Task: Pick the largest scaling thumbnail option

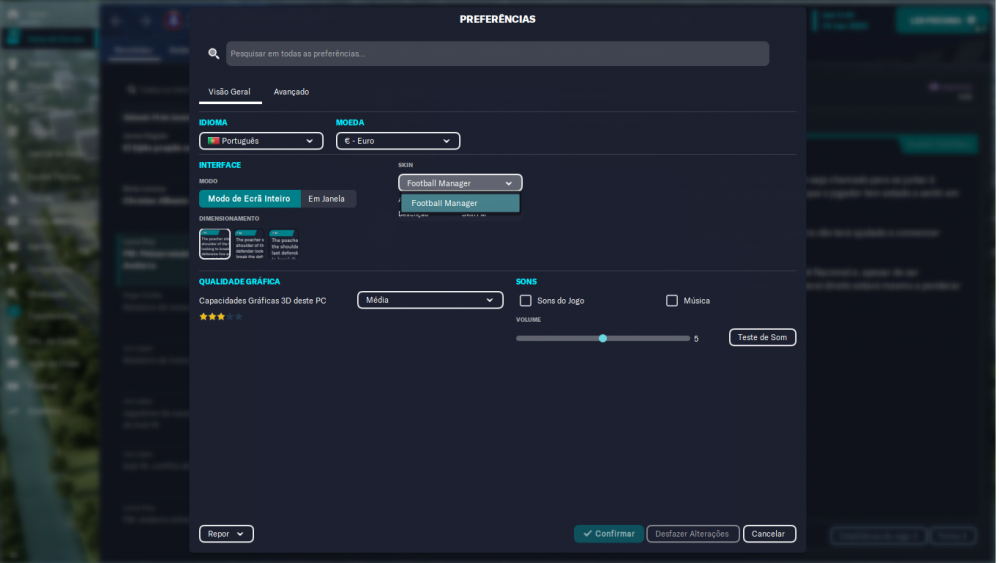Action: click(x=284, y=244)
